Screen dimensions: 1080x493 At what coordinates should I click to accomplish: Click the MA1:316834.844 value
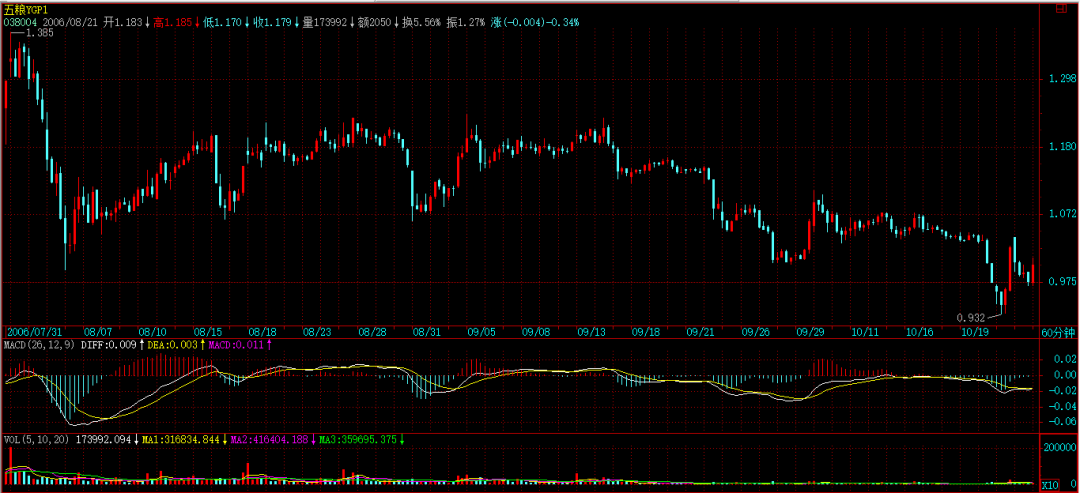[180, 439]
